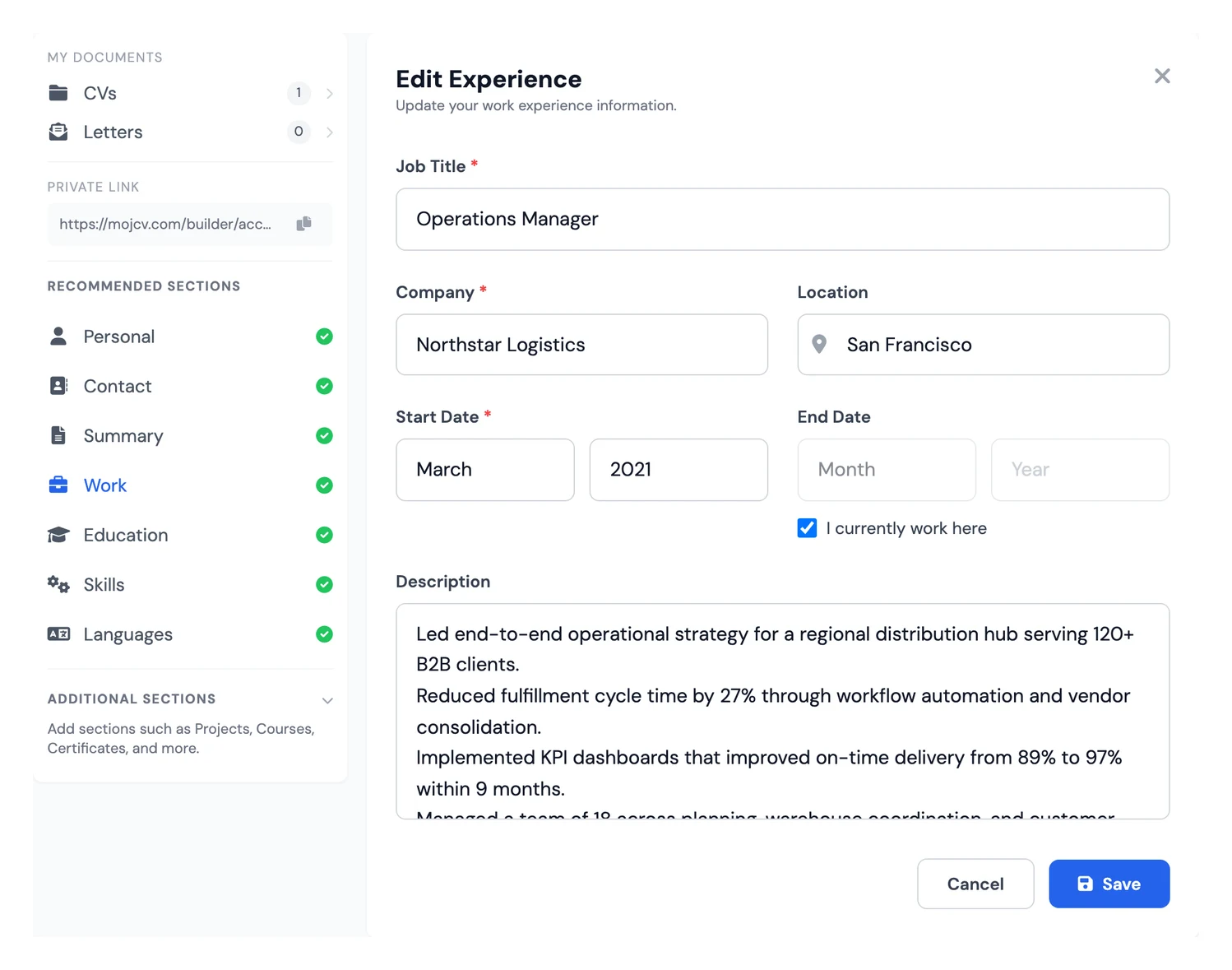Viewport: 1232px width, 970px height.
Task: Click the green checkmark next to Summary
Action: 324,435
